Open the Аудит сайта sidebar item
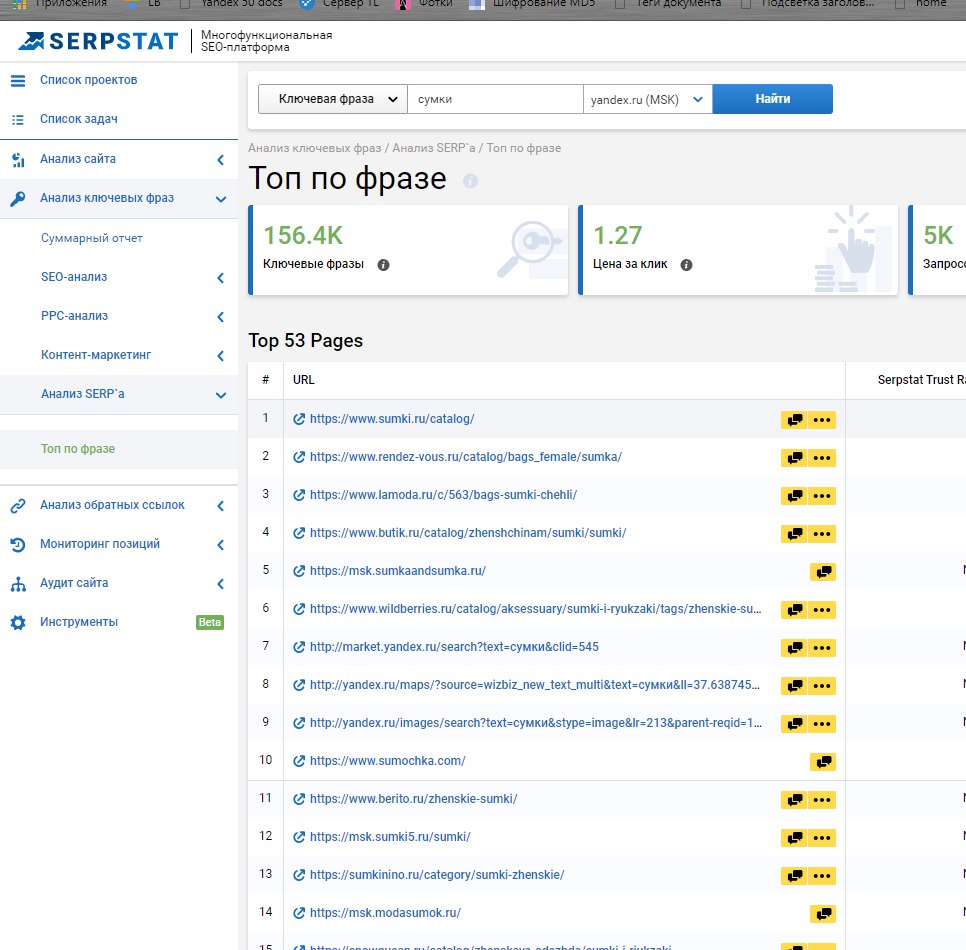The image size is (966, 950). (74, 583)
